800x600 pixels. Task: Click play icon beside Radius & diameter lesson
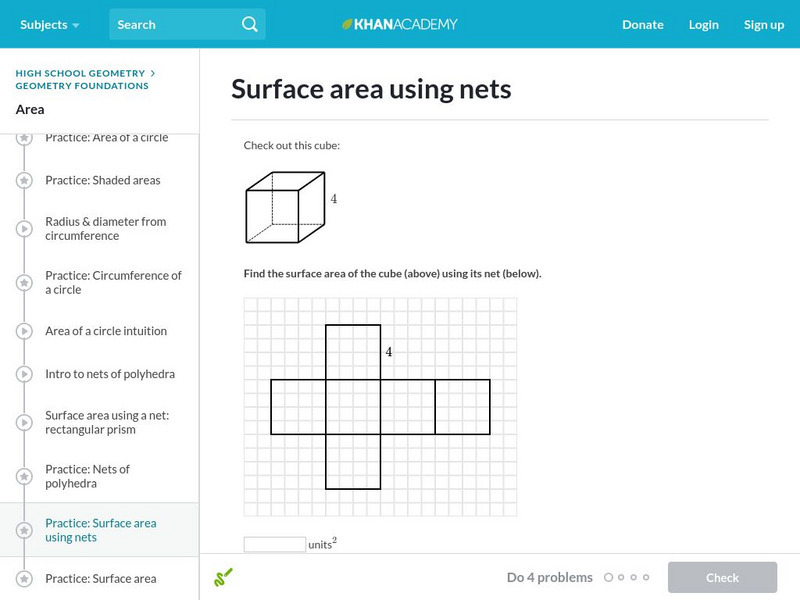[24, 229]
